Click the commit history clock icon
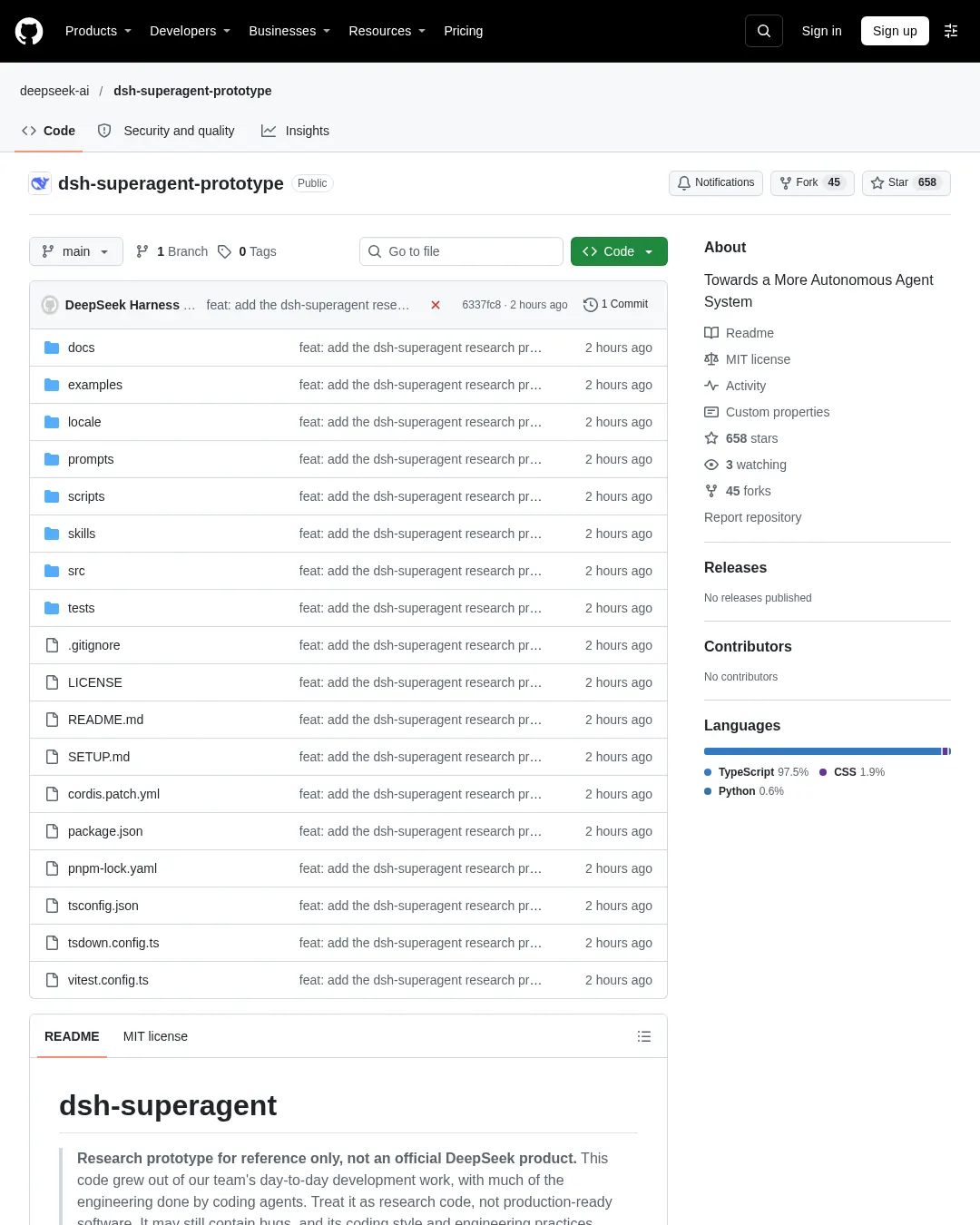The width and height of the screenshot is (980, 1225). point(590,305)
